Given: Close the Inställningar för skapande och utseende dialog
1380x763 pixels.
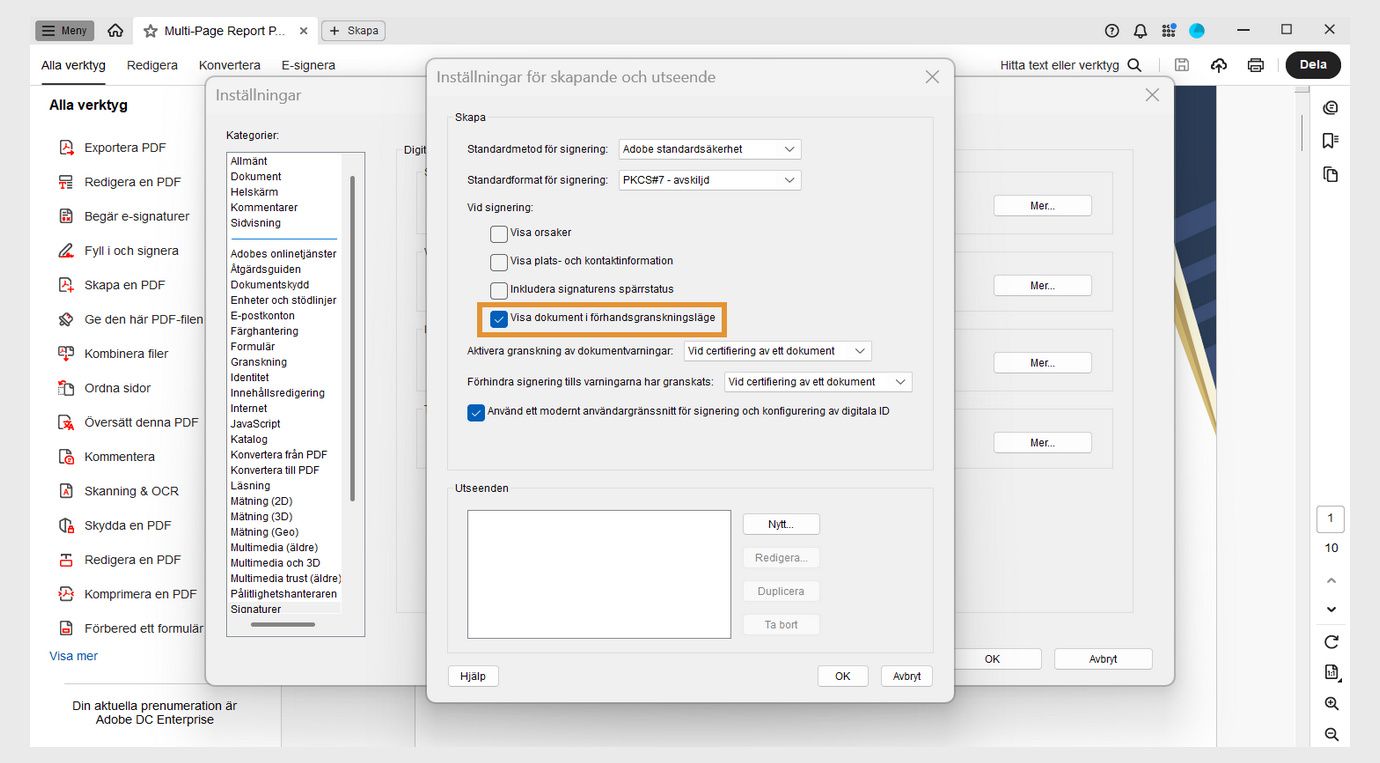Looking at the screenshot, I should point(932,77).
